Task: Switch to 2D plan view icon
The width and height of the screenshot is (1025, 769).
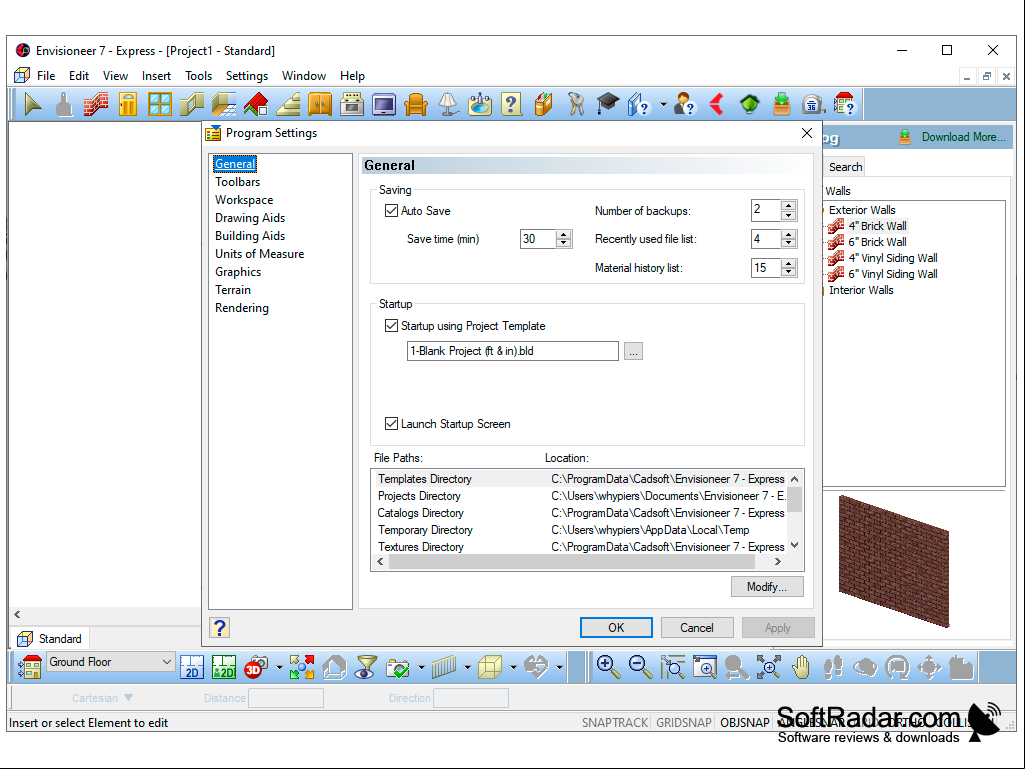Action: coord(192,667)
